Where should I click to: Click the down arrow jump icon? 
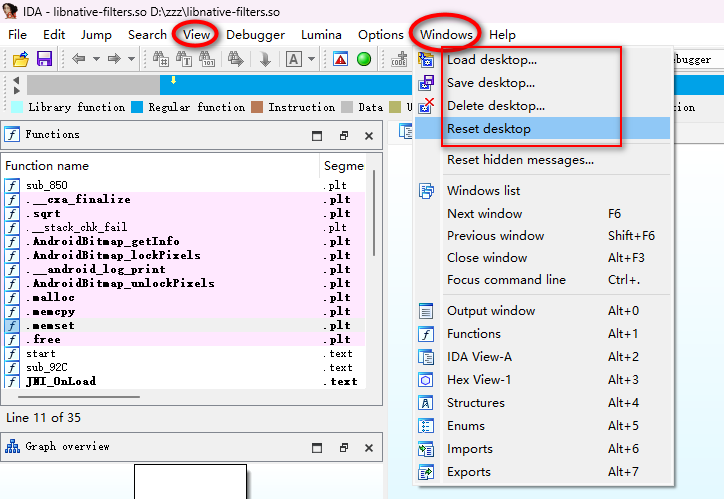[265, 59]
